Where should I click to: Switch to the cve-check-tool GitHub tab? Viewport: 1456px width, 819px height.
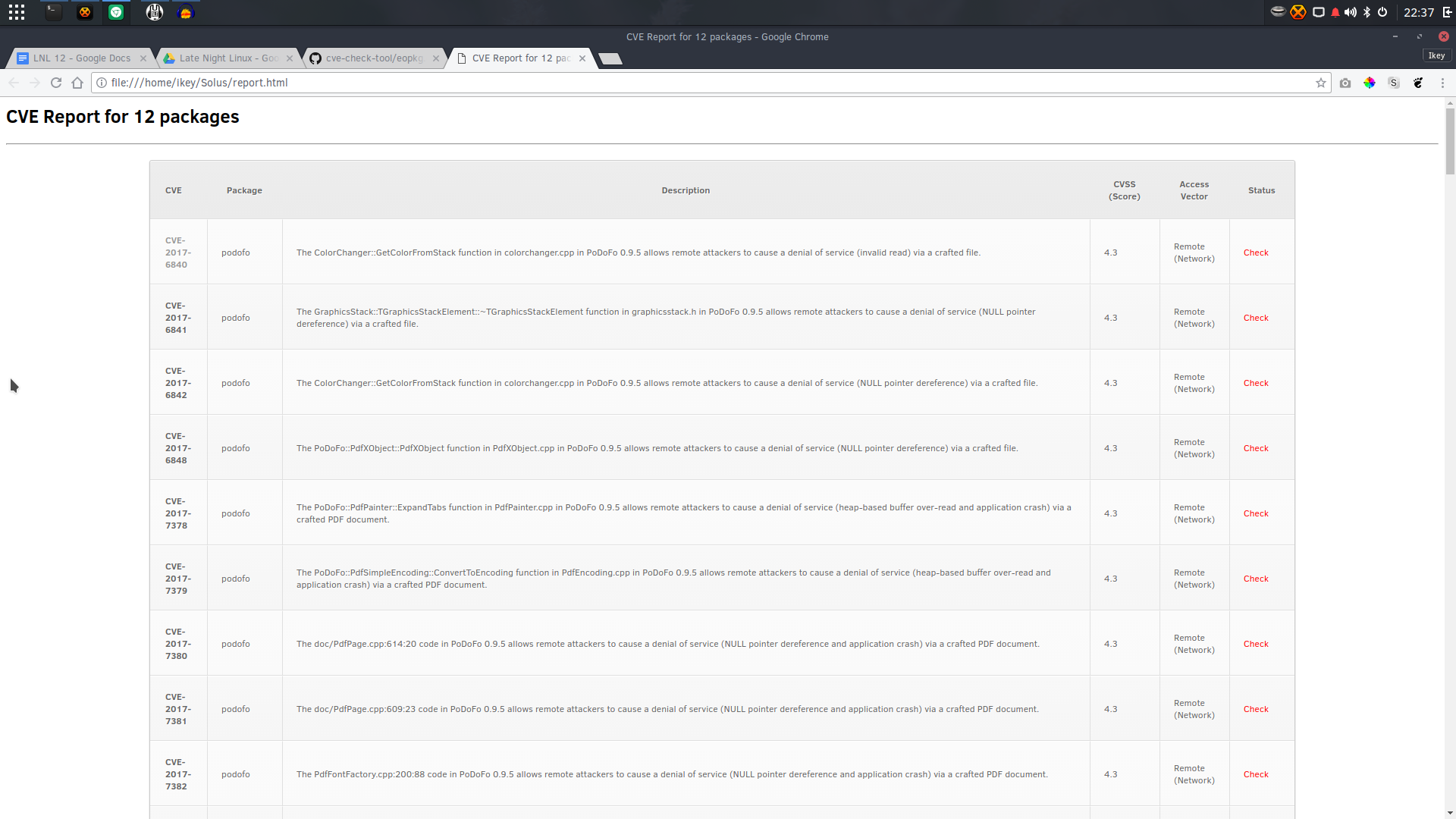point(375,58)
